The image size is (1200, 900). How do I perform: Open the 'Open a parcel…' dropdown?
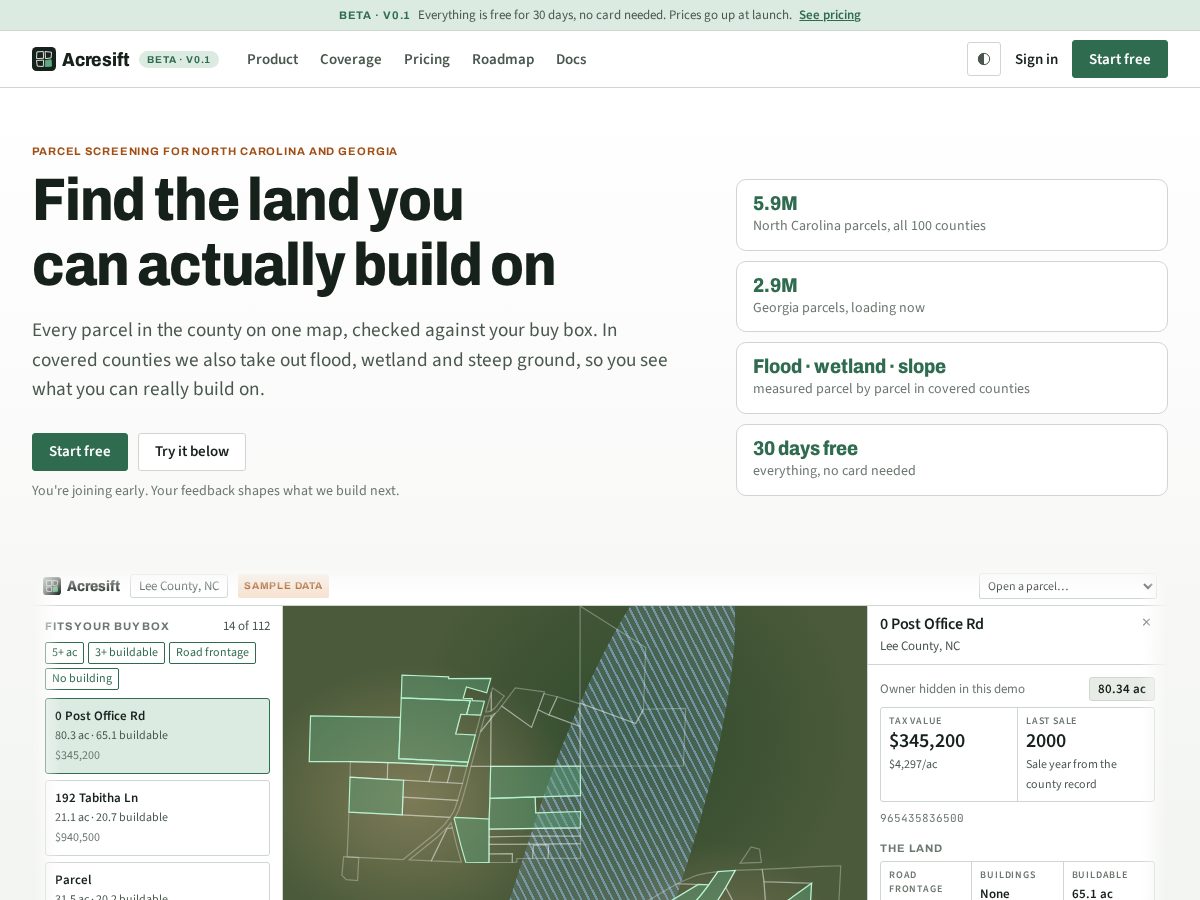(x=1068, y=586)
